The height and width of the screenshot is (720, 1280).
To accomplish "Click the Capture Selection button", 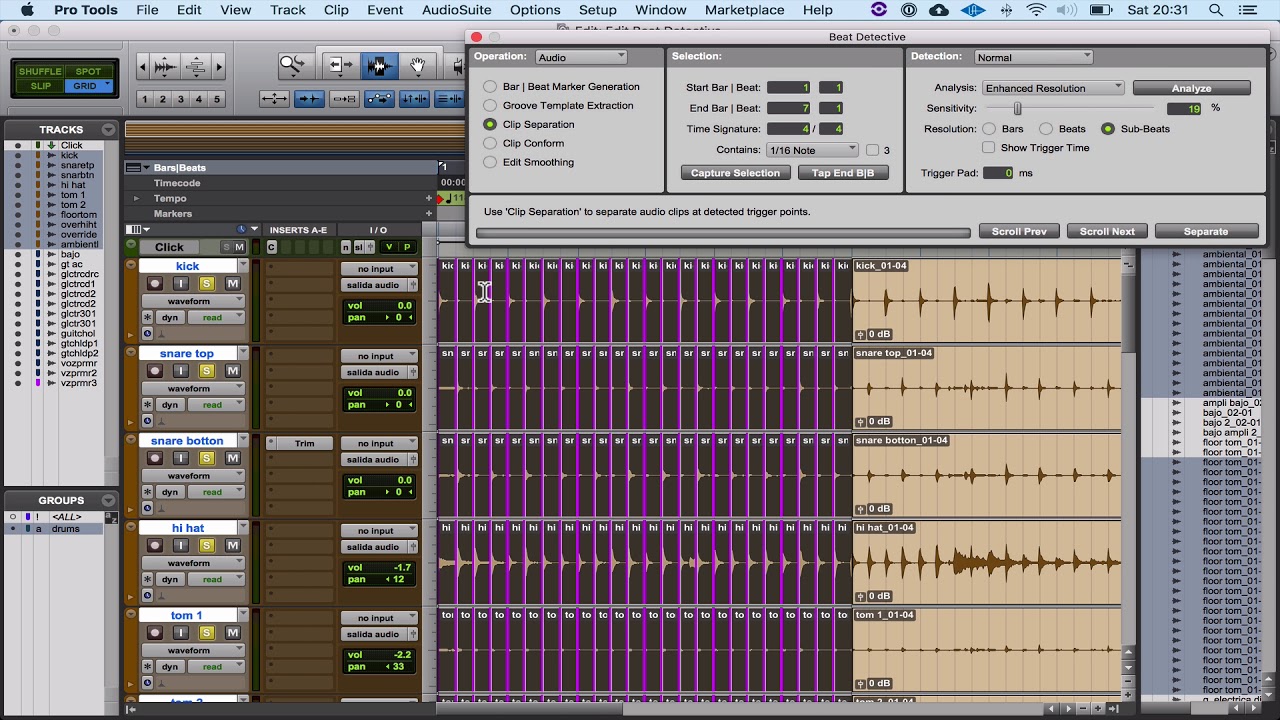I will [735, 173].
